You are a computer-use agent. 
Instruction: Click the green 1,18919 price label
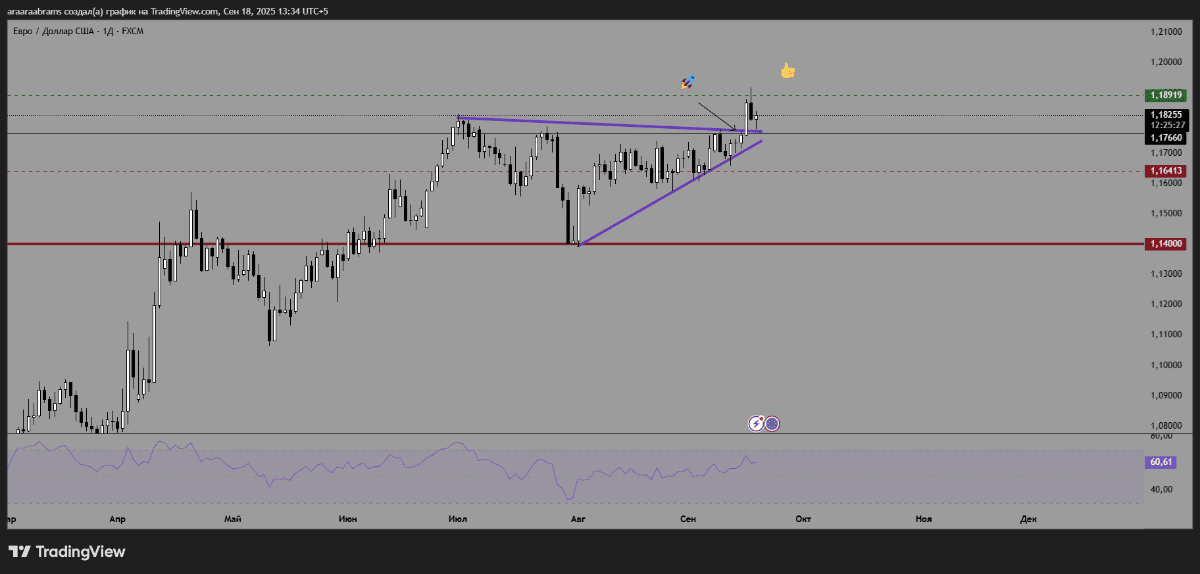tap(1166, 95)
